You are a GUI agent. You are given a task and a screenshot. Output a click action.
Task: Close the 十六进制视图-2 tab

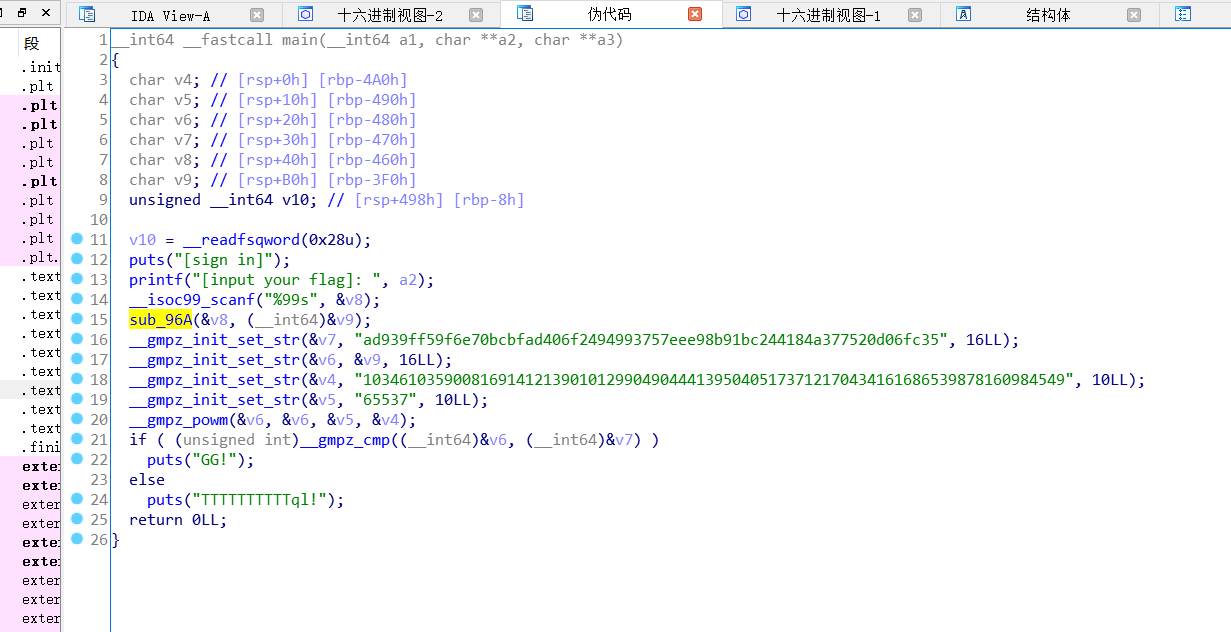(x=476, y=15)
